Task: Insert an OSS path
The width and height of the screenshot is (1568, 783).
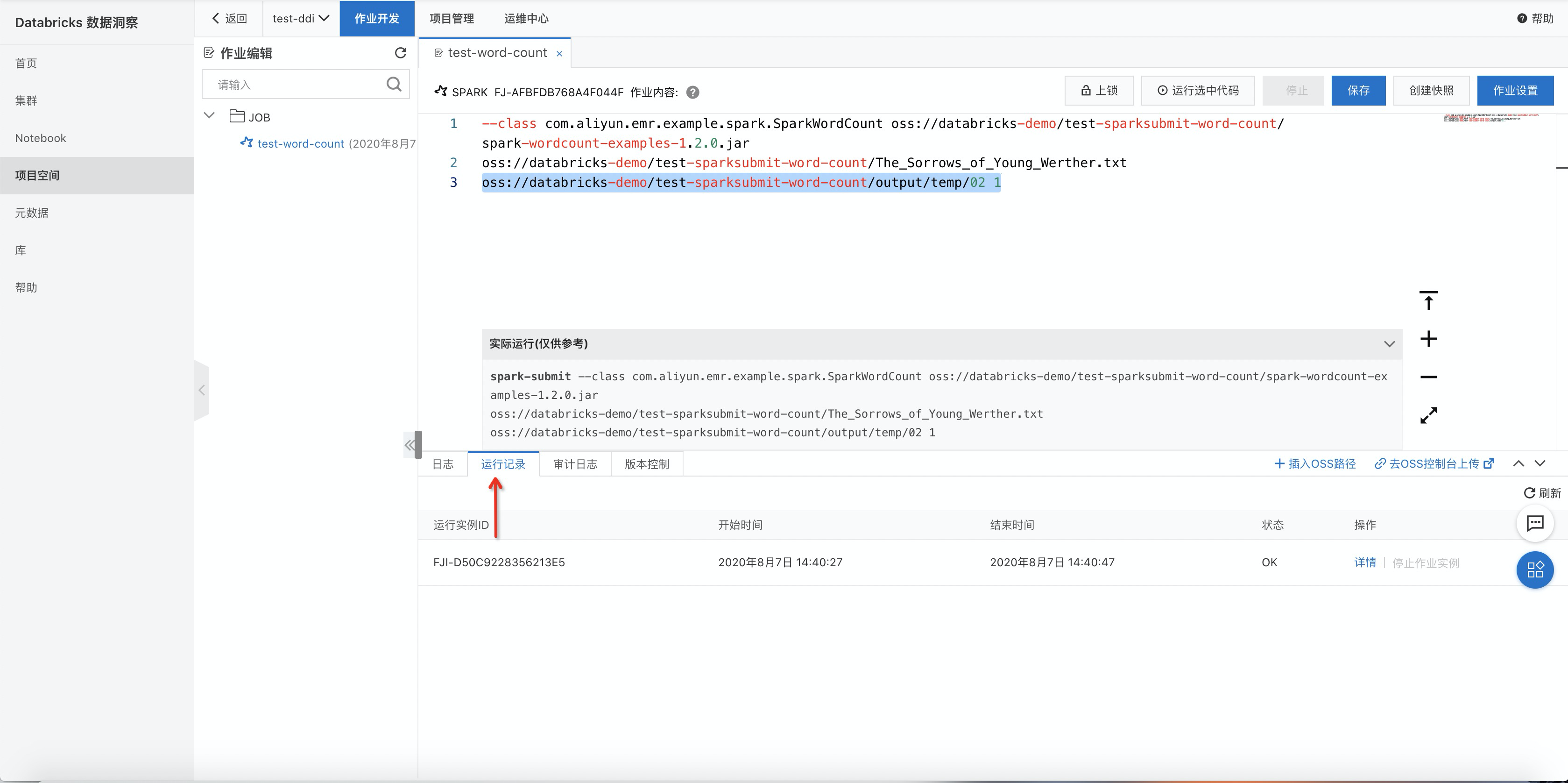Action: [x=1315, y=463]
